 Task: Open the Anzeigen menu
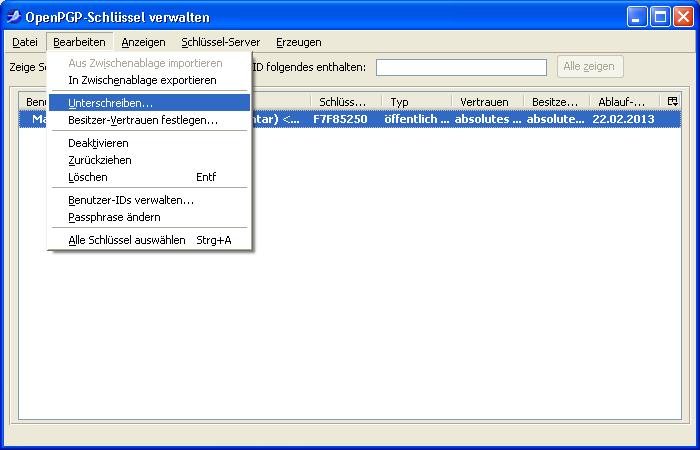(143, 42)
